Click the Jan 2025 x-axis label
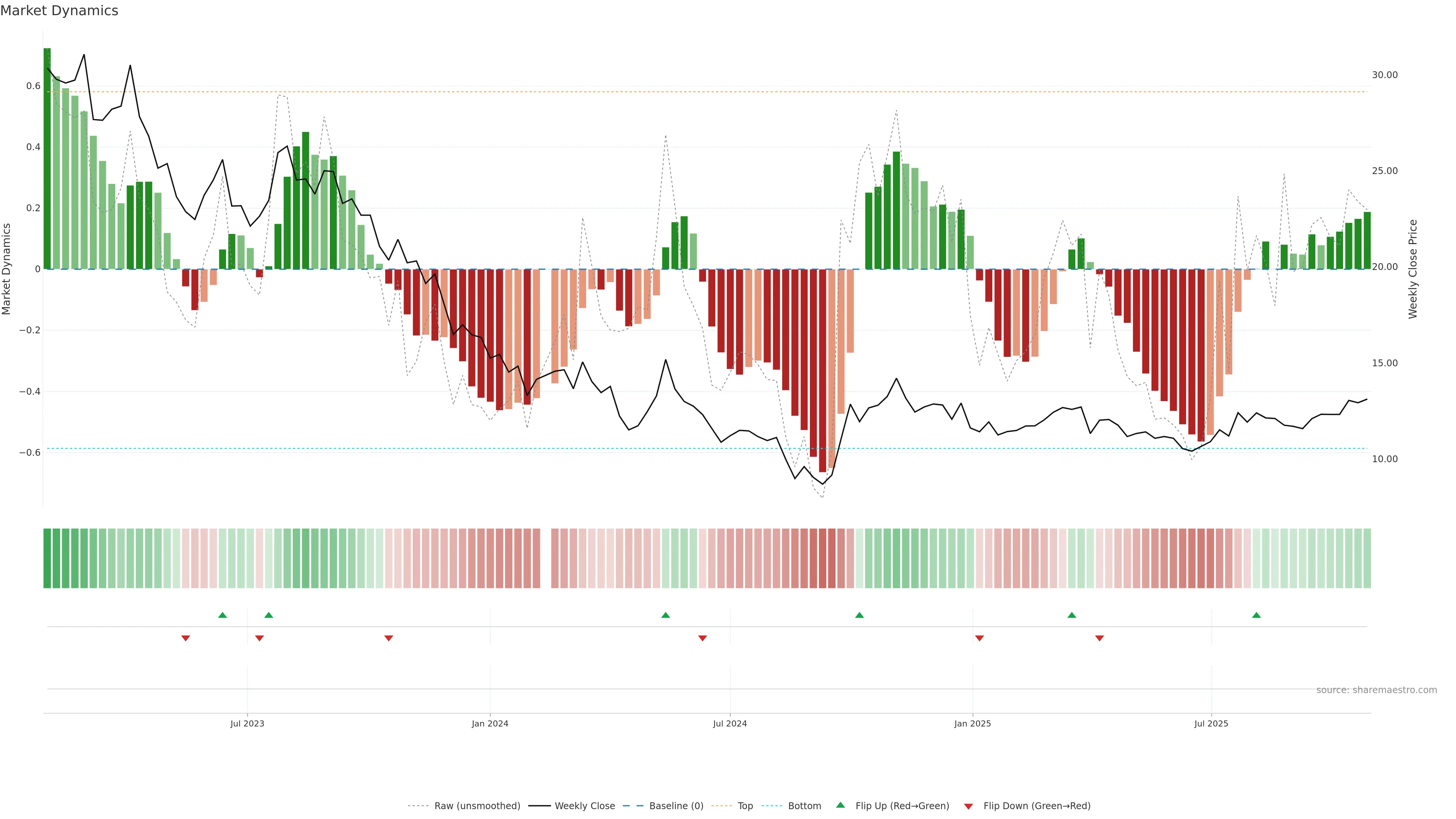 tap(972, 723)
